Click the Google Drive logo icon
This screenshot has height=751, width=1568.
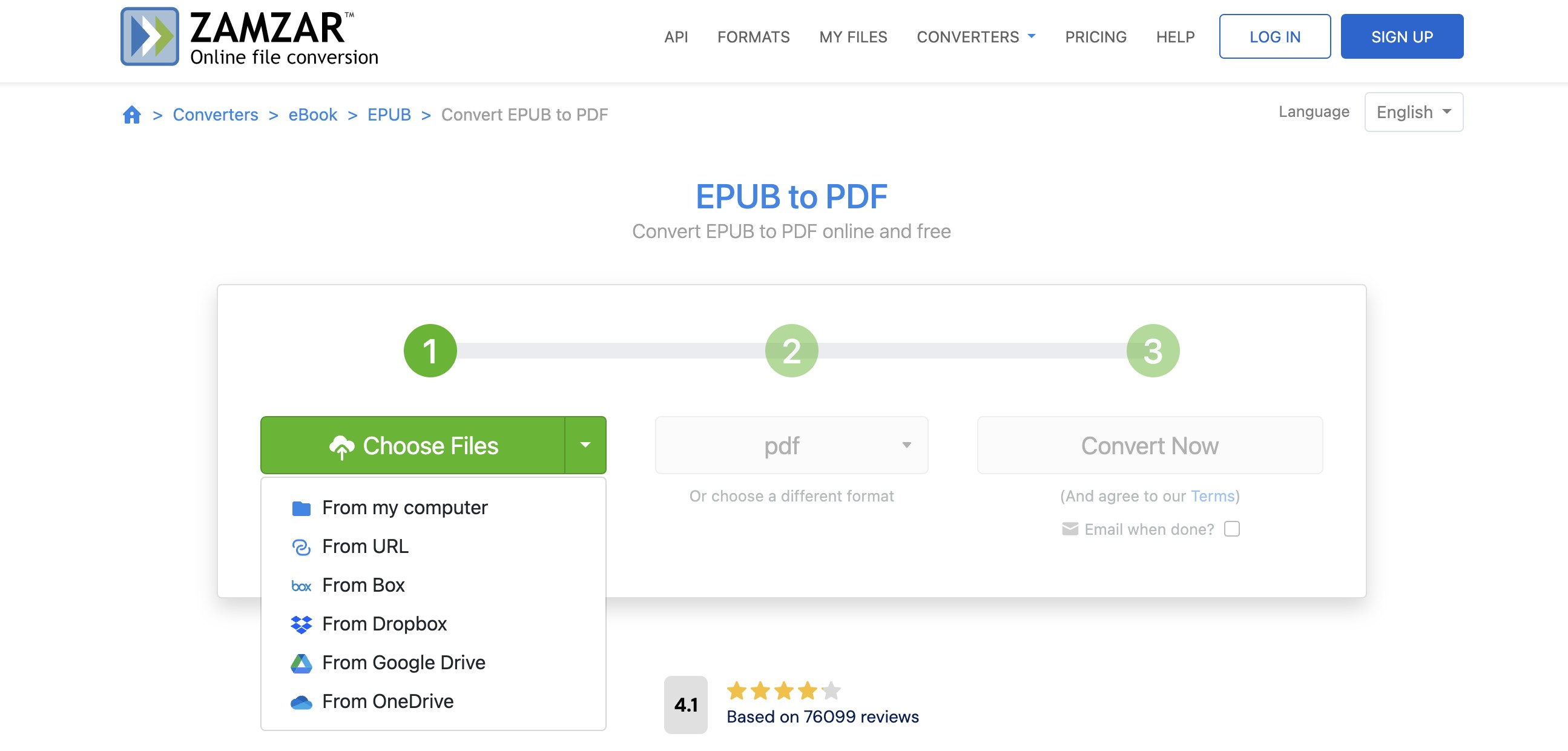click(301, 663)
